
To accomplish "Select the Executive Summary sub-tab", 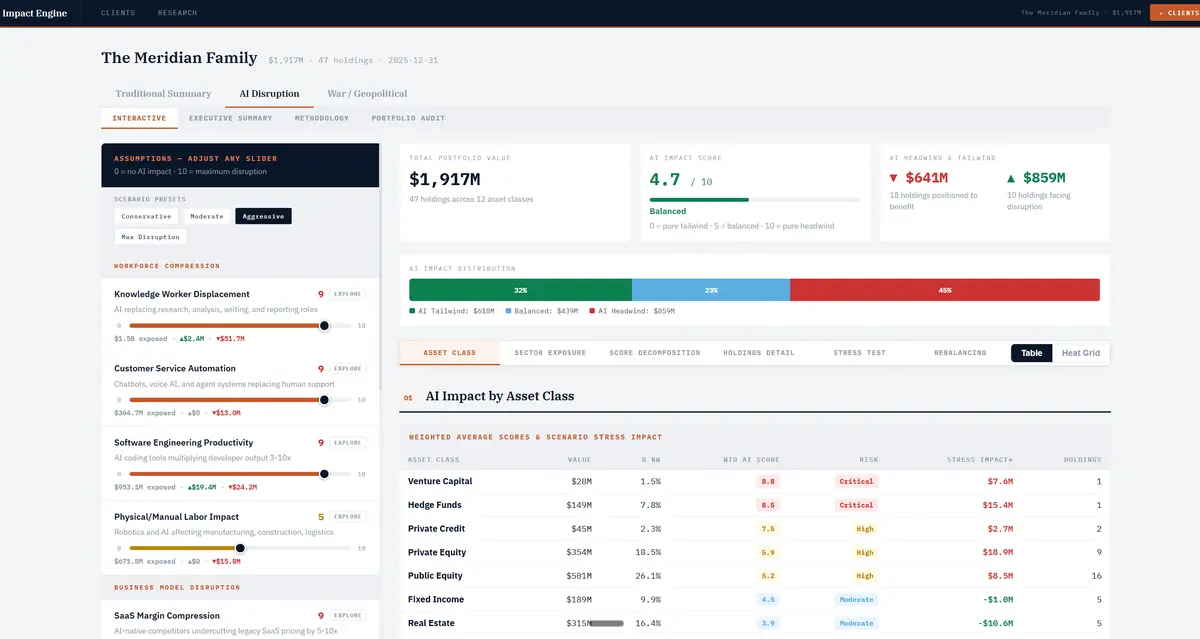I will [x=231, y=118].
